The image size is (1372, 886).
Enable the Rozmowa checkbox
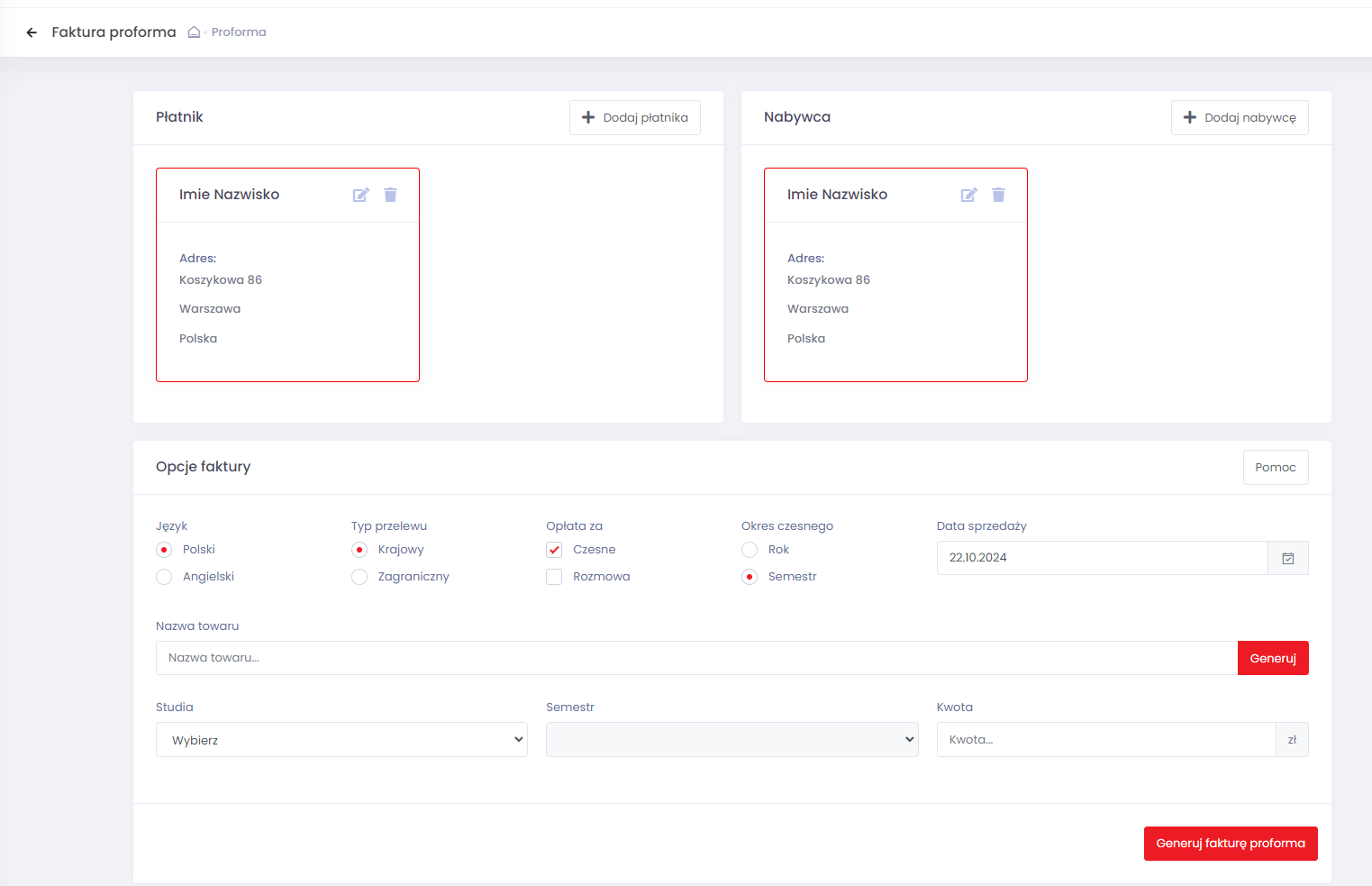[554, 577]
